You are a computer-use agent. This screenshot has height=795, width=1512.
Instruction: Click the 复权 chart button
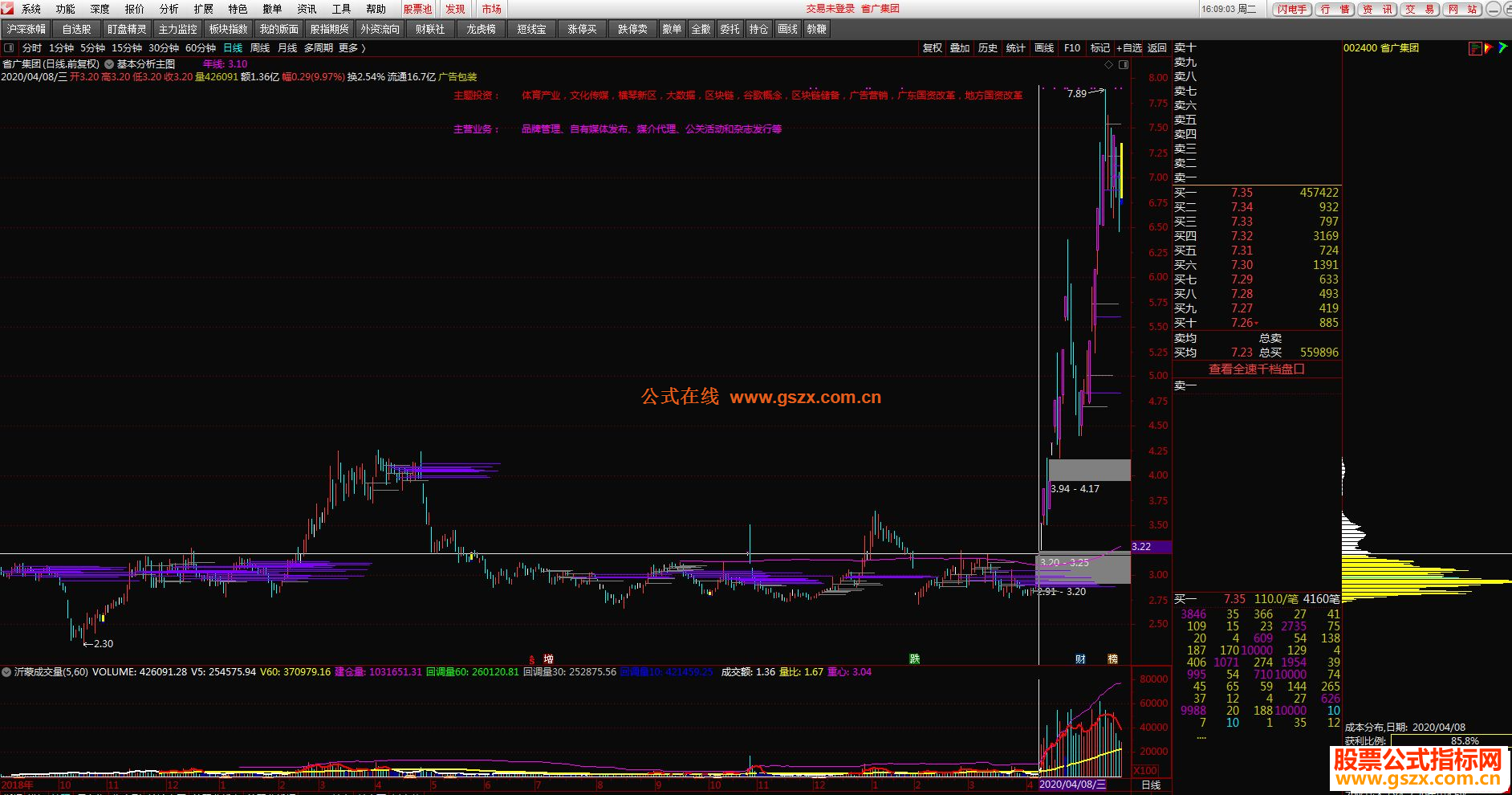pyautogui.click(x=933, y=48)
